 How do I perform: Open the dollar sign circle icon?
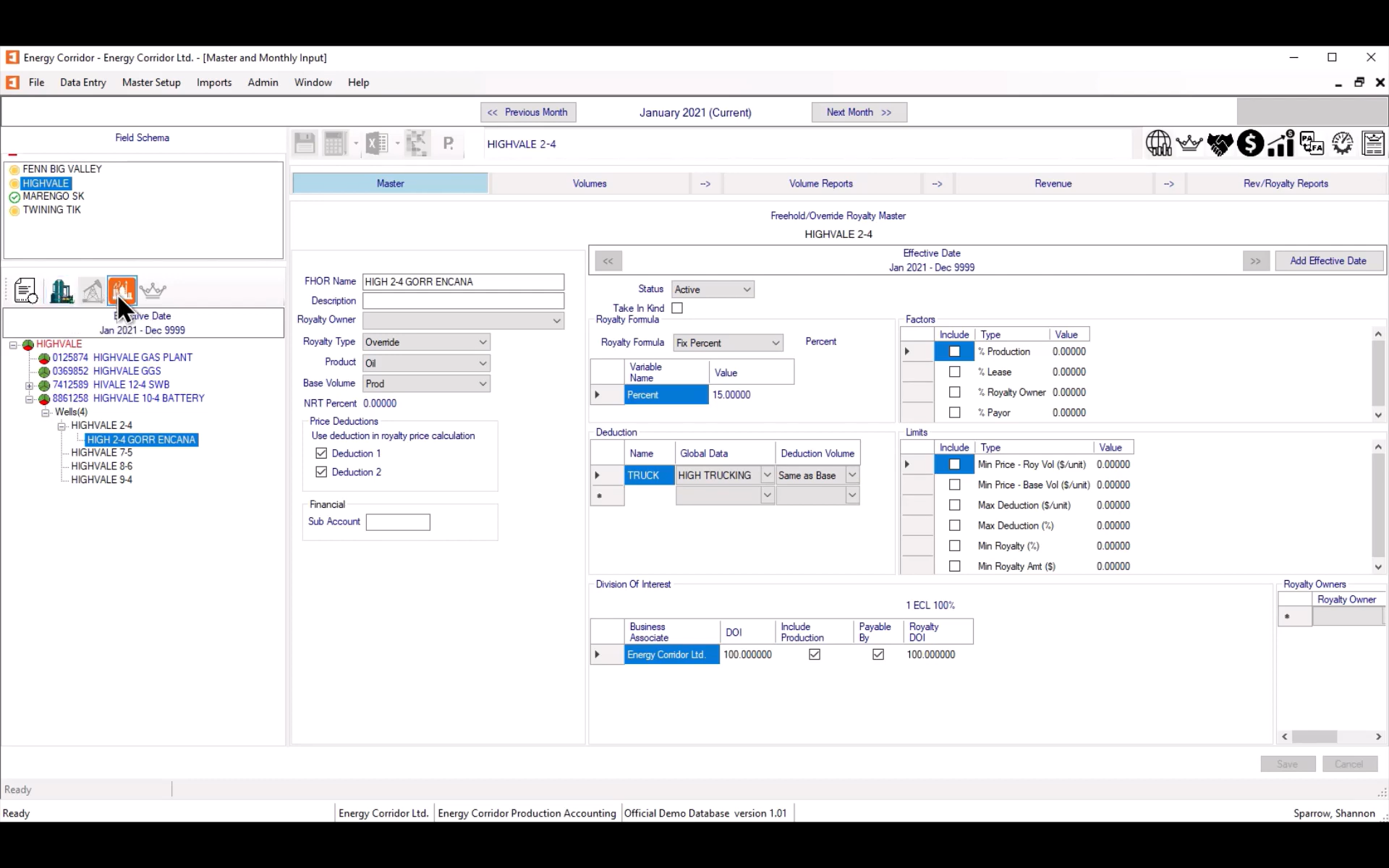[1250, 143]
